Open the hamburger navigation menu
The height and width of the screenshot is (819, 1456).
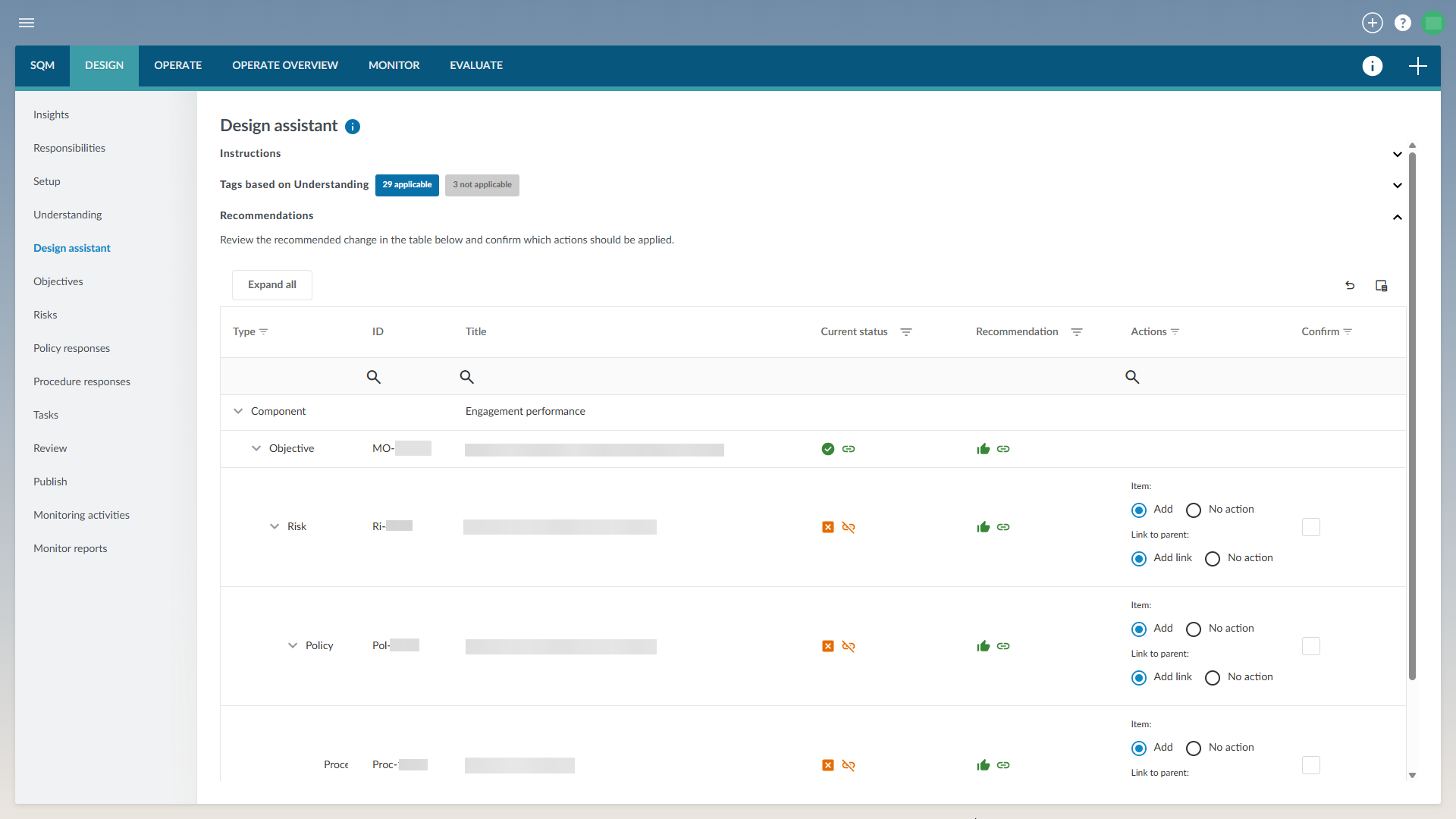pyautogui.click(x=27, y=23)
